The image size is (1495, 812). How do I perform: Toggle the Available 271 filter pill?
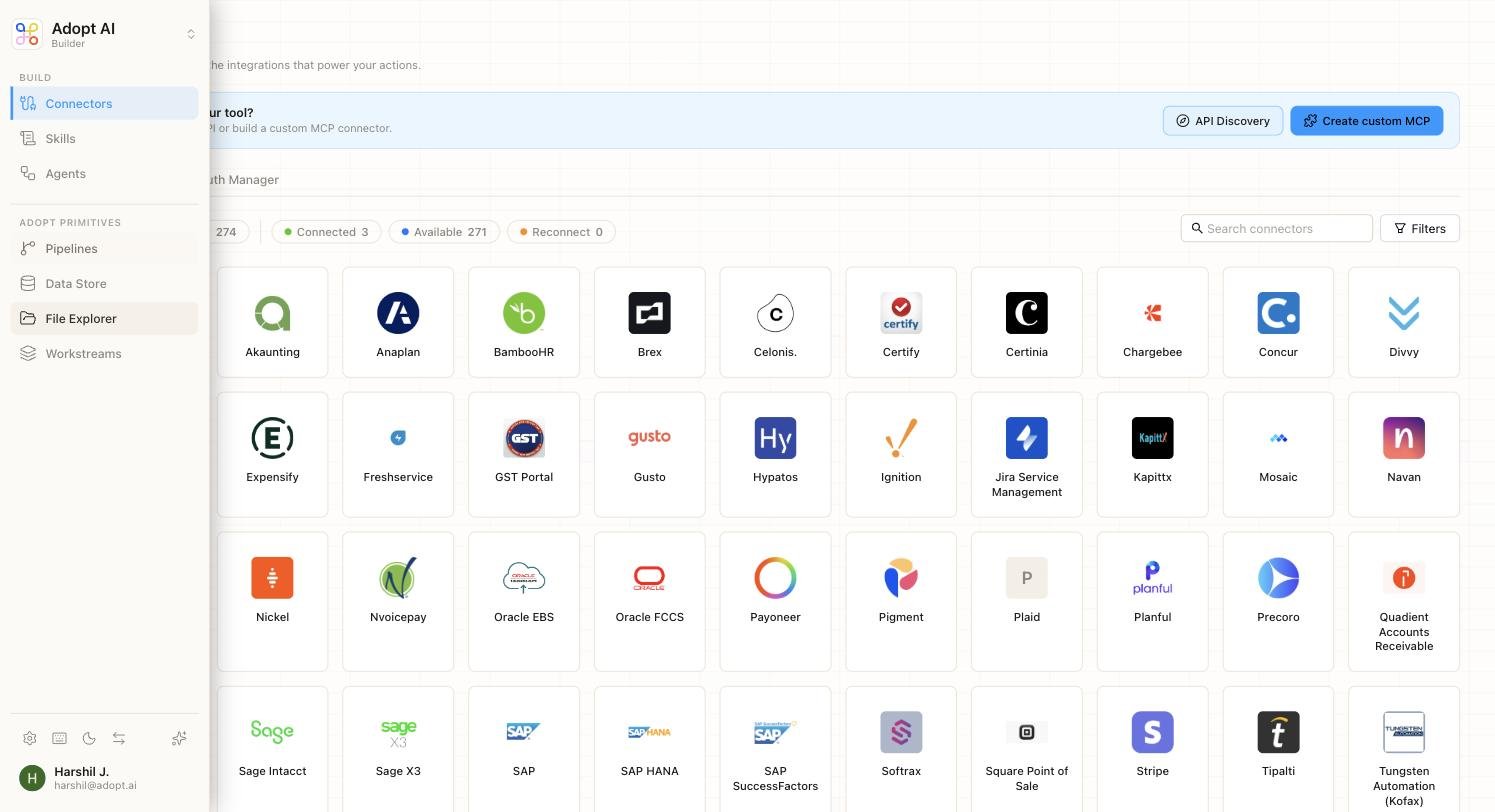pos(444,232)
